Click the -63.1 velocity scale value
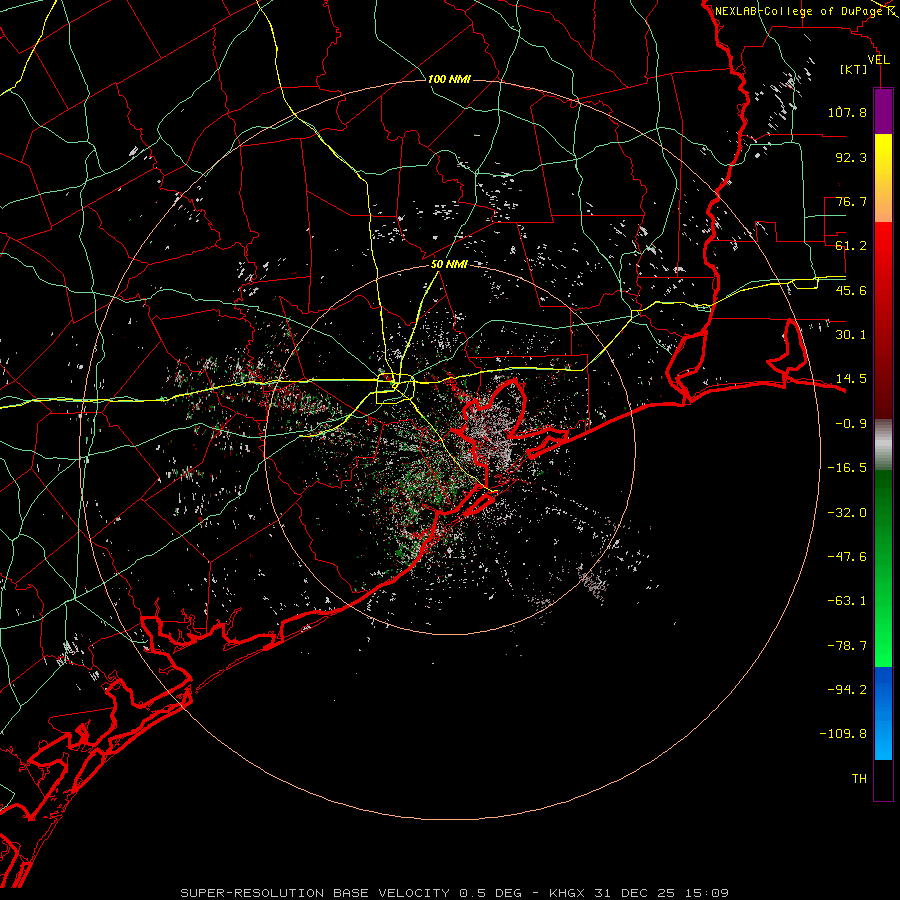900x900 pixels. coord(847,601)
